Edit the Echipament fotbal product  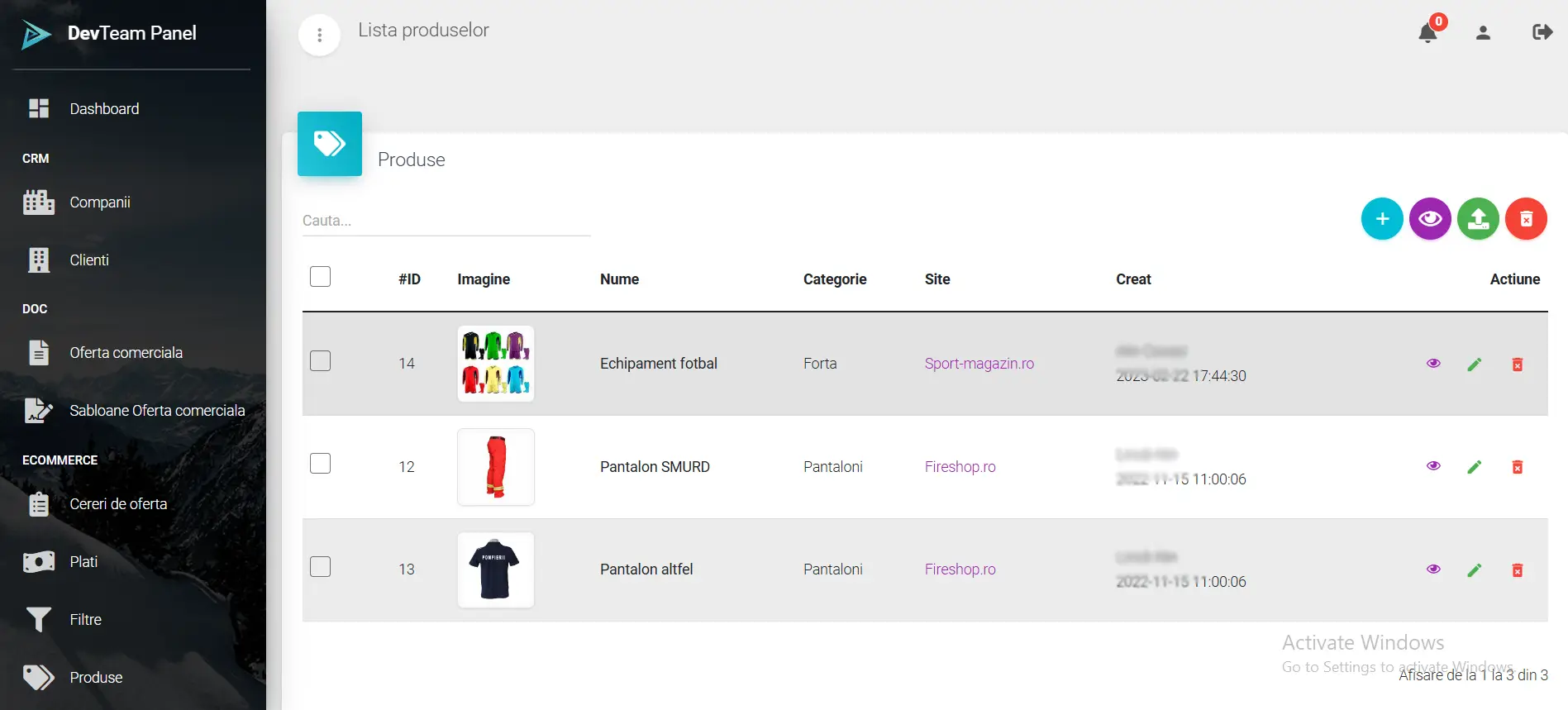[1474, 365]
